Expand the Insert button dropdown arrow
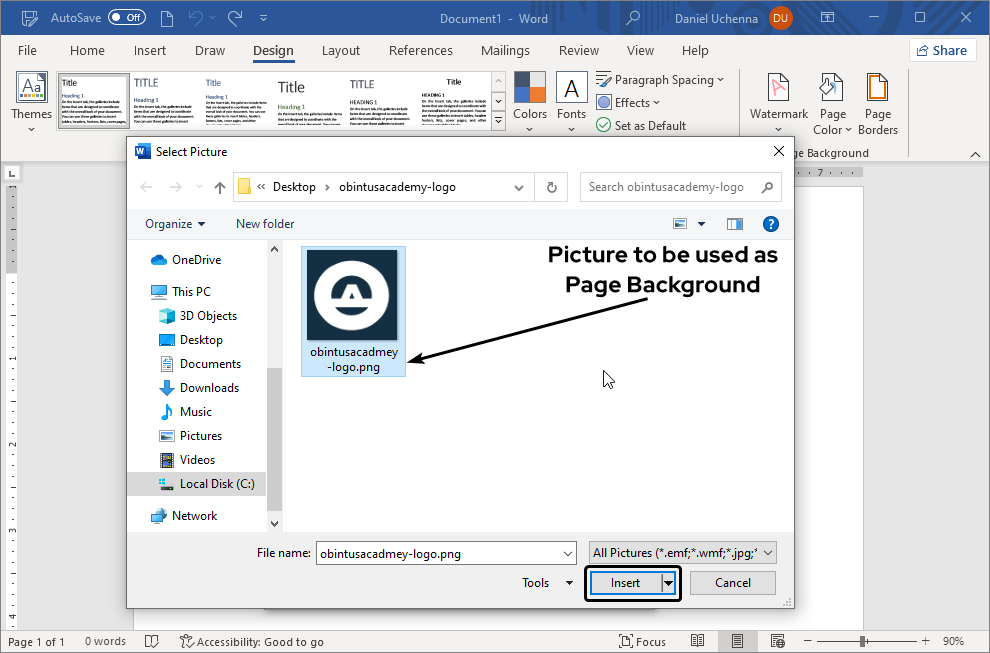The width and height of the screenshot is (990, 653). point(668,583)
